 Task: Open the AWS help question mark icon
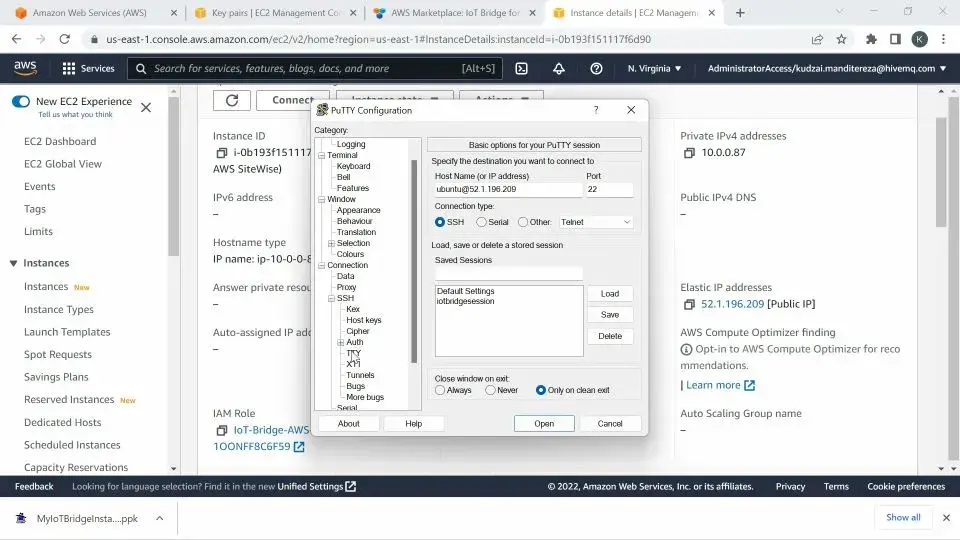(596, 69)
